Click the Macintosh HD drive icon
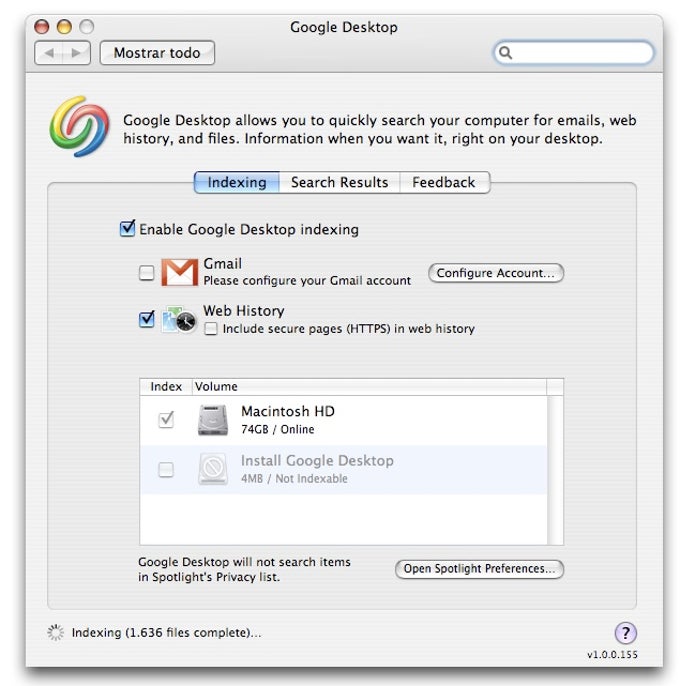 point(213,420)
